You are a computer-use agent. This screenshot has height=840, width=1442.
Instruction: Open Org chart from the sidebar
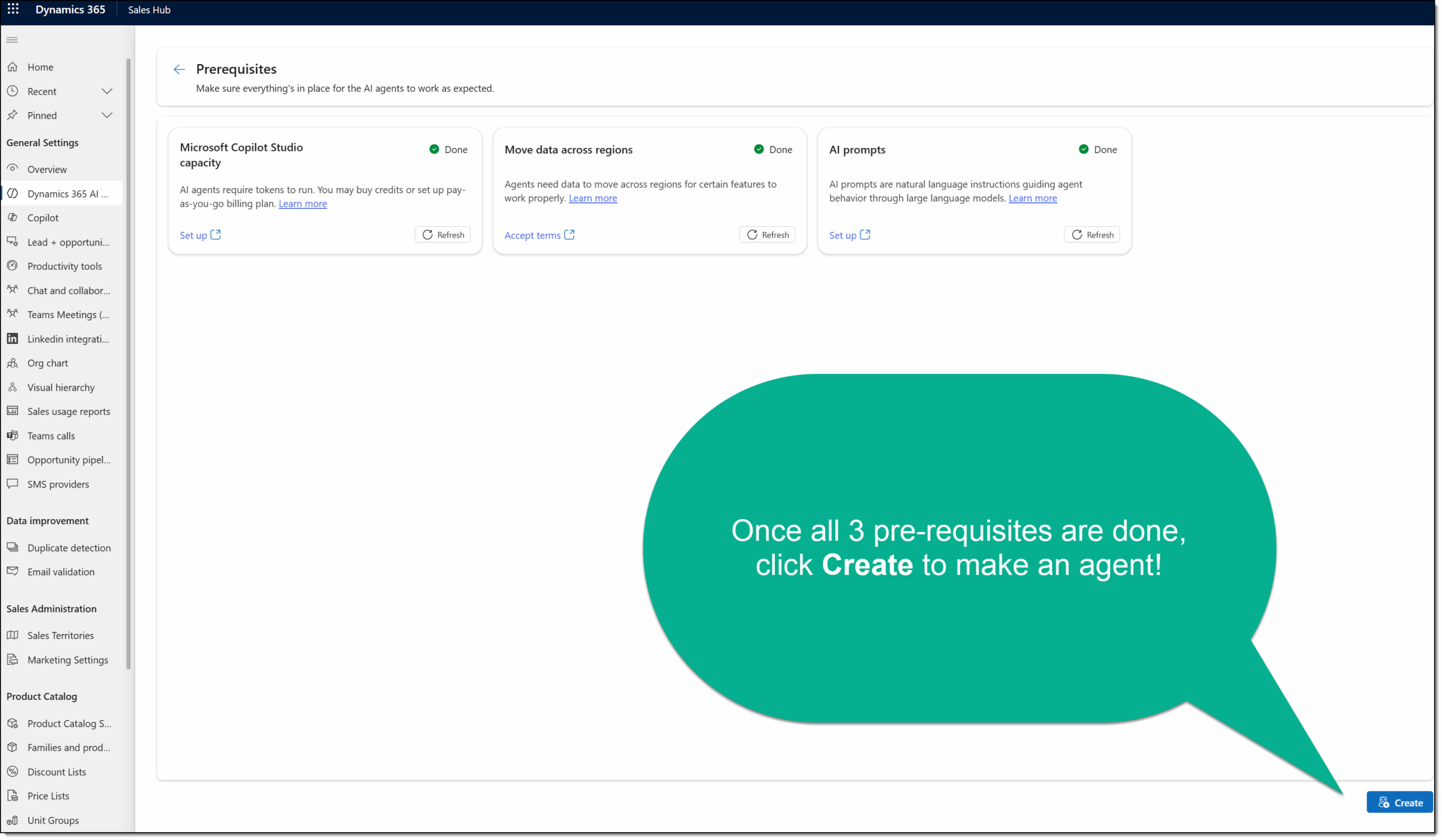(x=47, y=363)
